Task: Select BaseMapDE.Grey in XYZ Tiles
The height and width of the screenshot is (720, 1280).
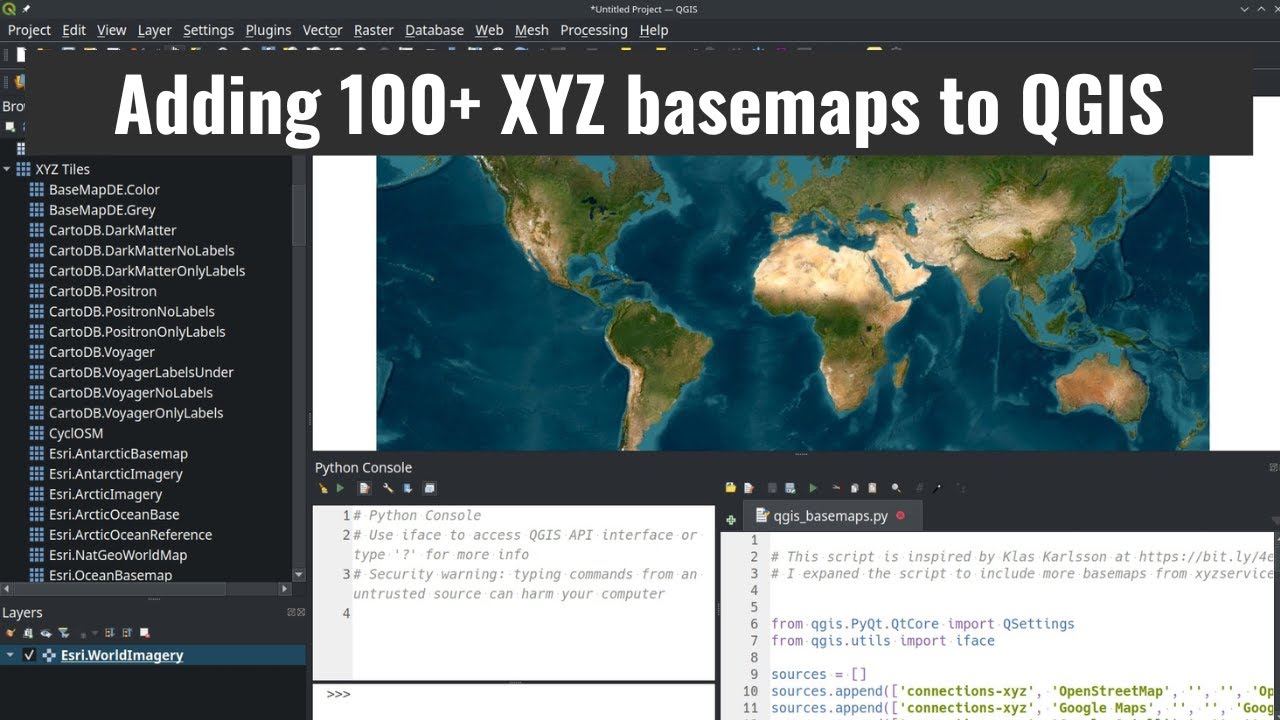Action: (102, 210)
